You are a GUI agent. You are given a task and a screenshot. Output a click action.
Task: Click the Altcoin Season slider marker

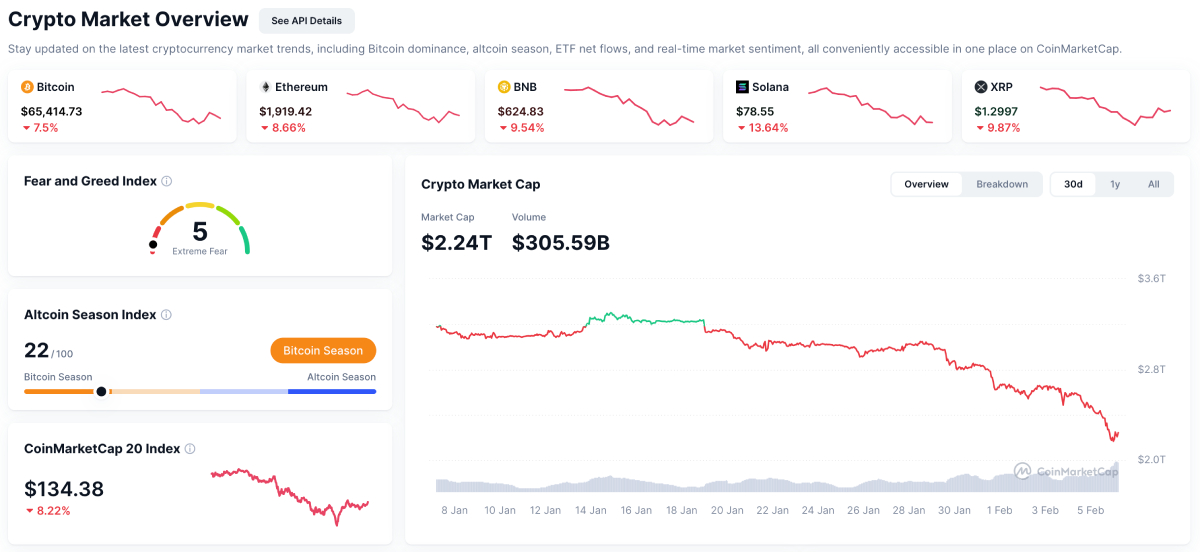(x=101, y=392)
